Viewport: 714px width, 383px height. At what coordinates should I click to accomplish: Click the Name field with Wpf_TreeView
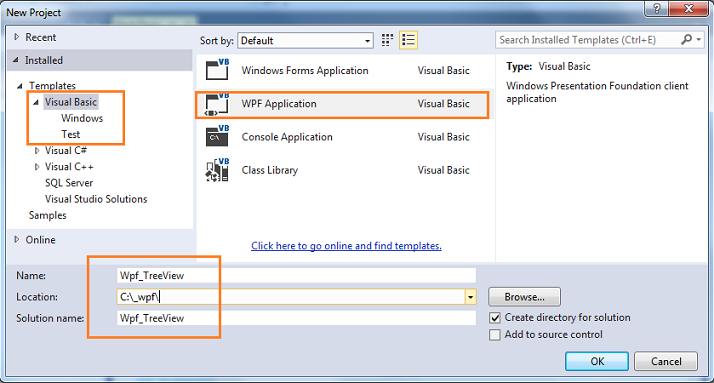point(296,276)
